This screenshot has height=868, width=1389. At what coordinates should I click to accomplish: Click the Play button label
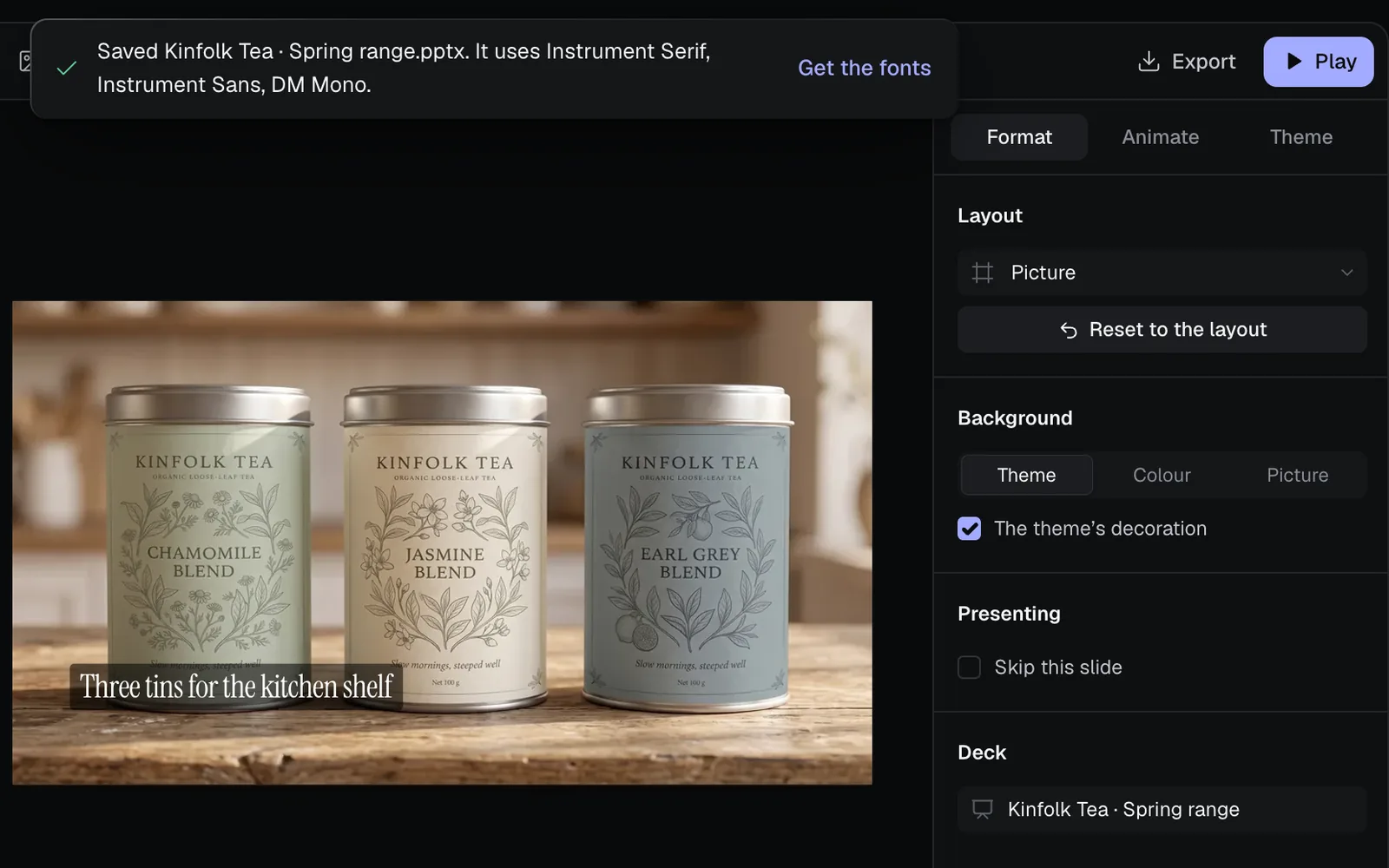point(1335,62)
